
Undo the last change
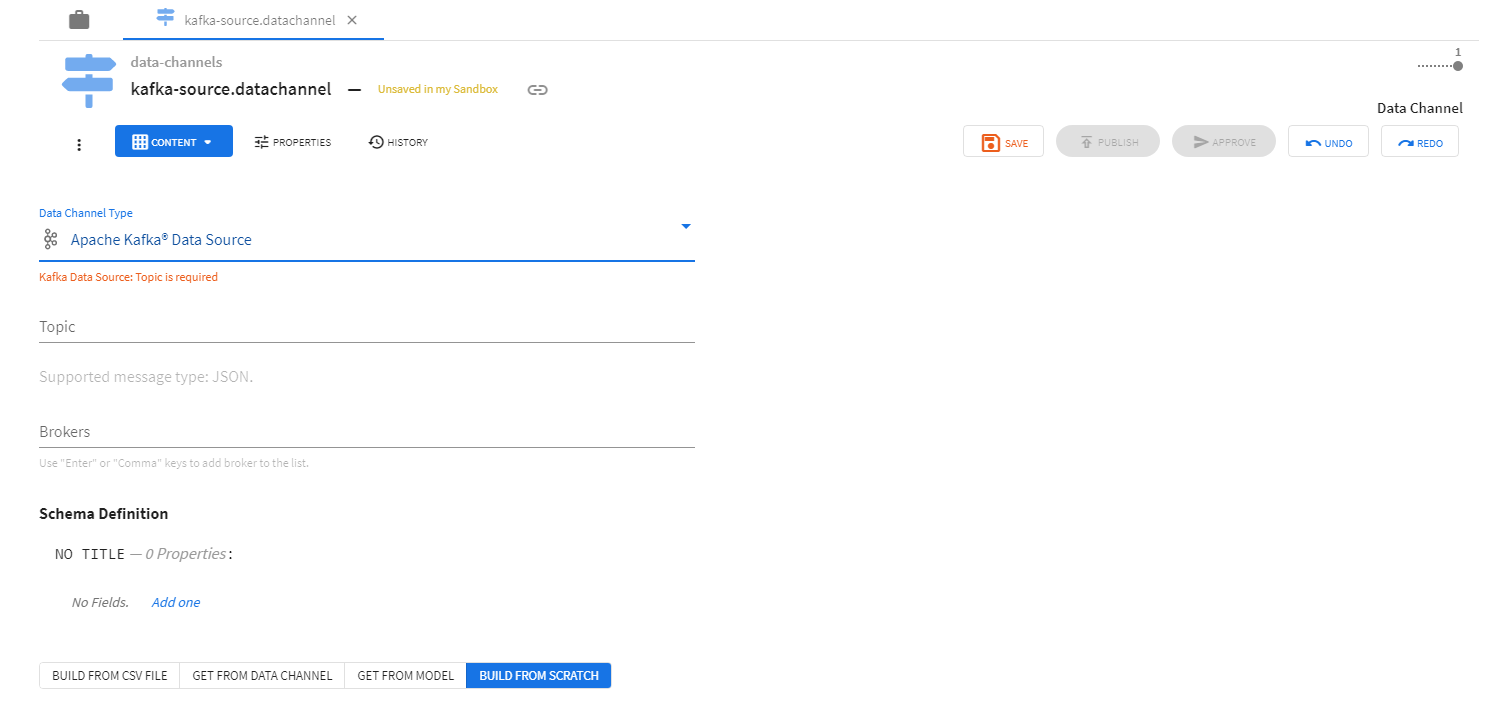coord(1328,142)
